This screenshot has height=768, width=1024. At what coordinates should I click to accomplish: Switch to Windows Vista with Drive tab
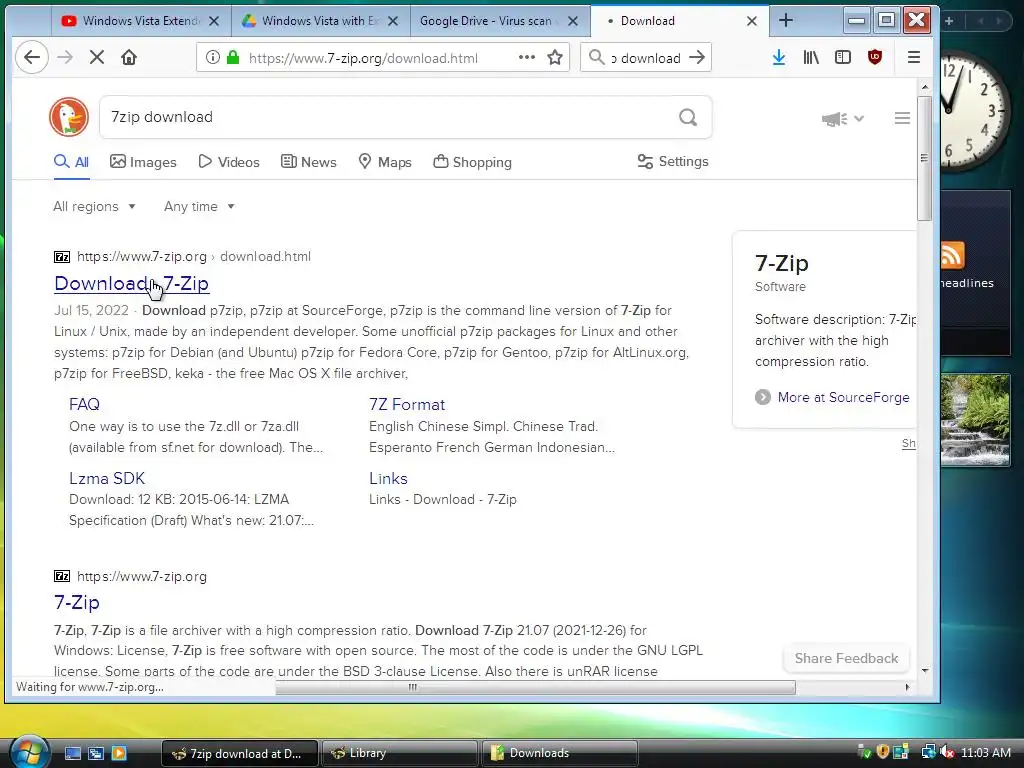click(x=320, y=21)
